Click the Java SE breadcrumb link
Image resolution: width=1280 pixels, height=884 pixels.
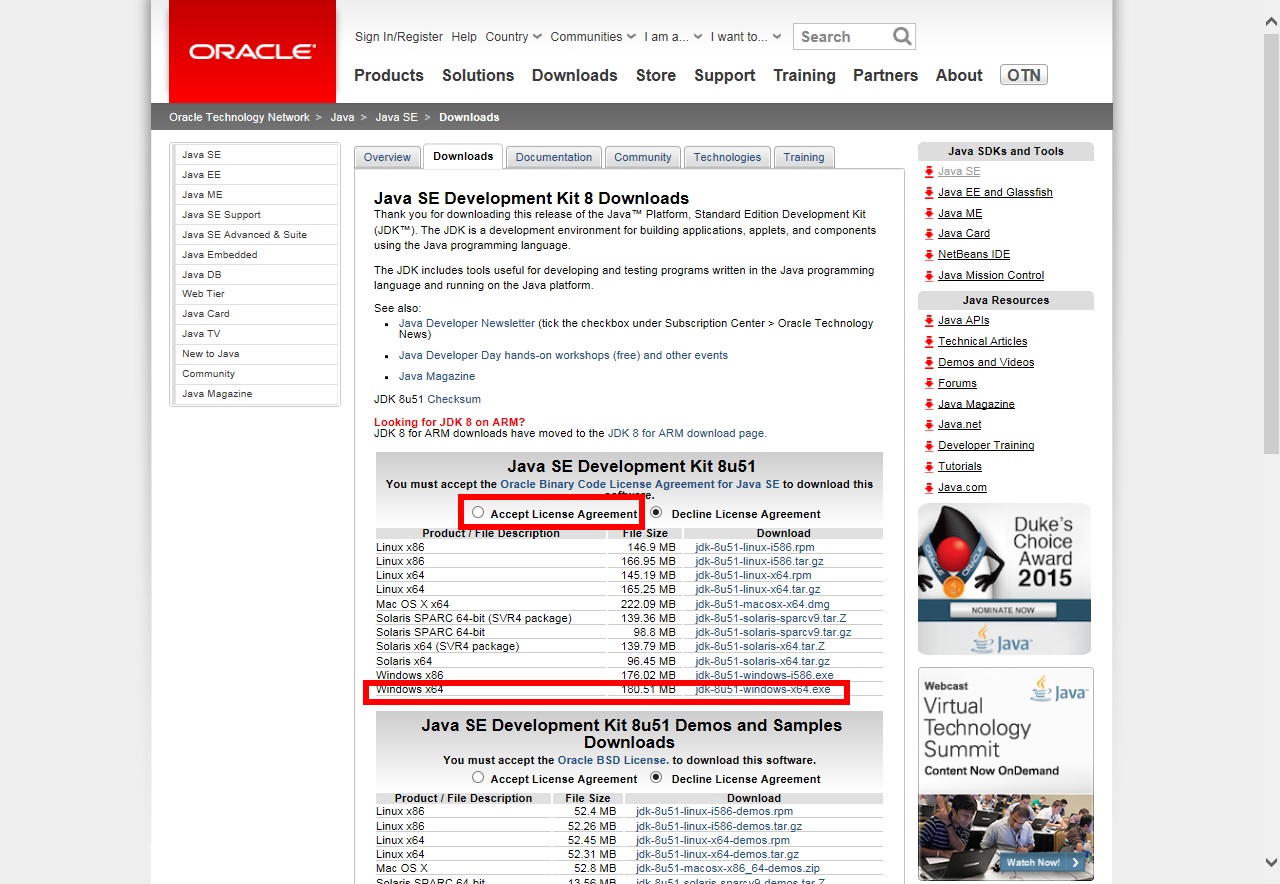[396, 117]
